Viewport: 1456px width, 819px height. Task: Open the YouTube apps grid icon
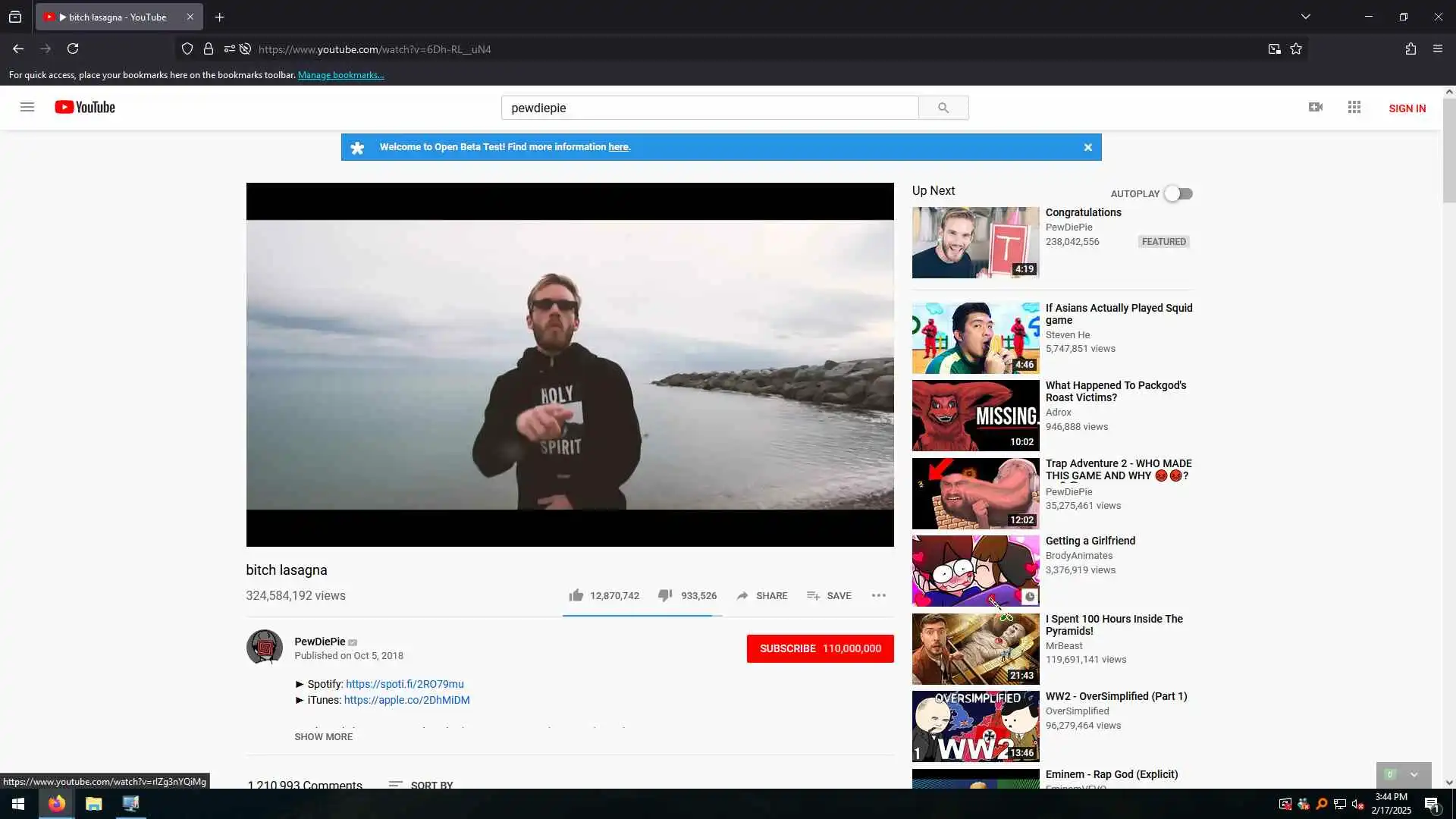coord(1354,108)
